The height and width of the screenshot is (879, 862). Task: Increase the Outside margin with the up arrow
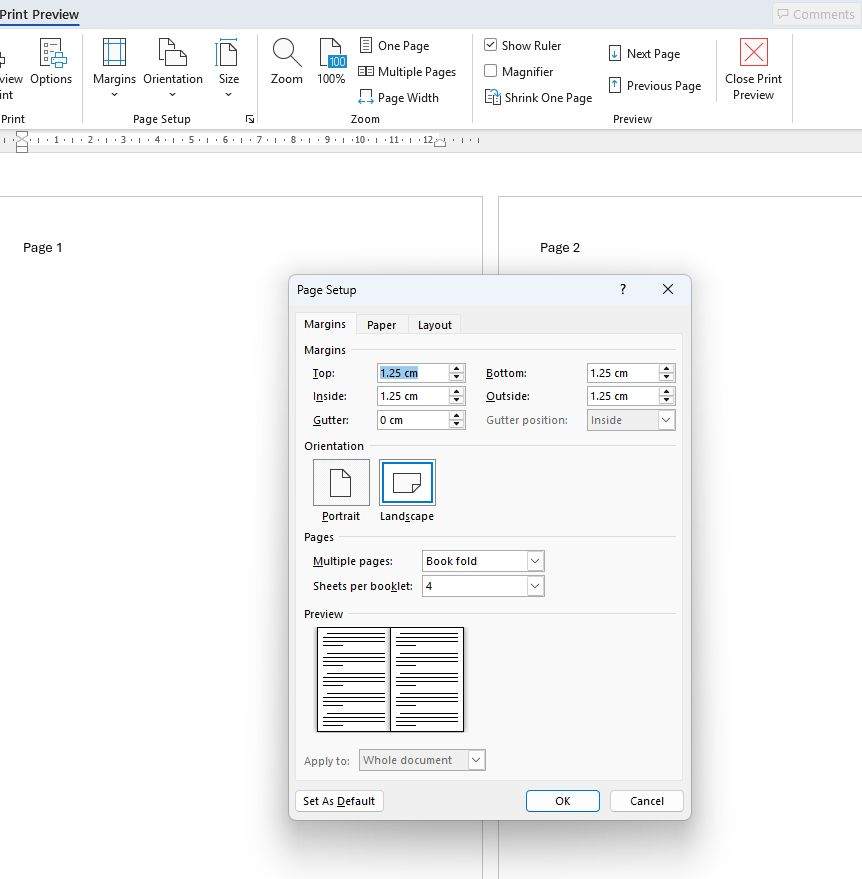coord(666,392)
